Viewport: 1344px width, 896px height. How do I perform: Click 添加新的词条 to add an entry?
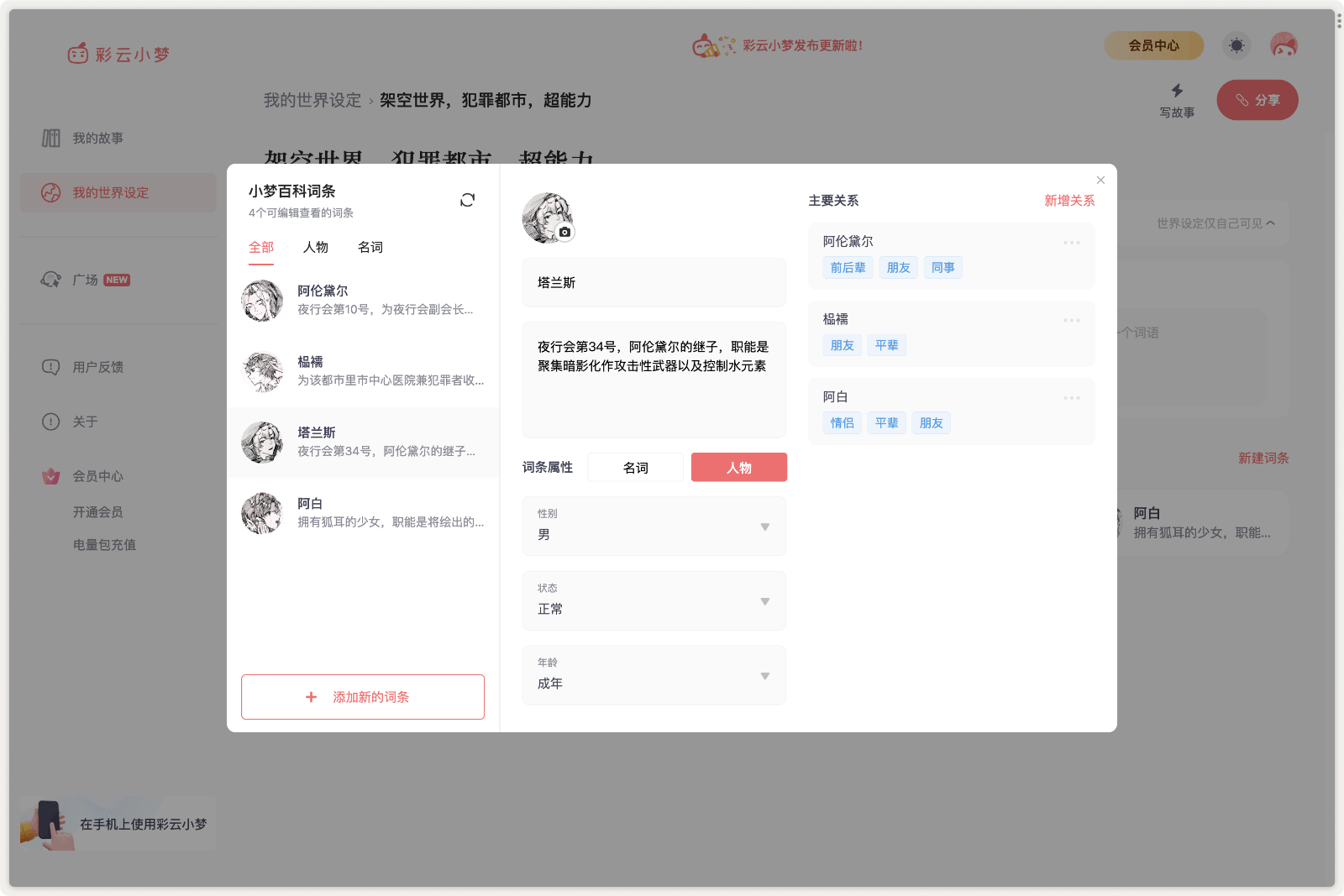(362, 696)
